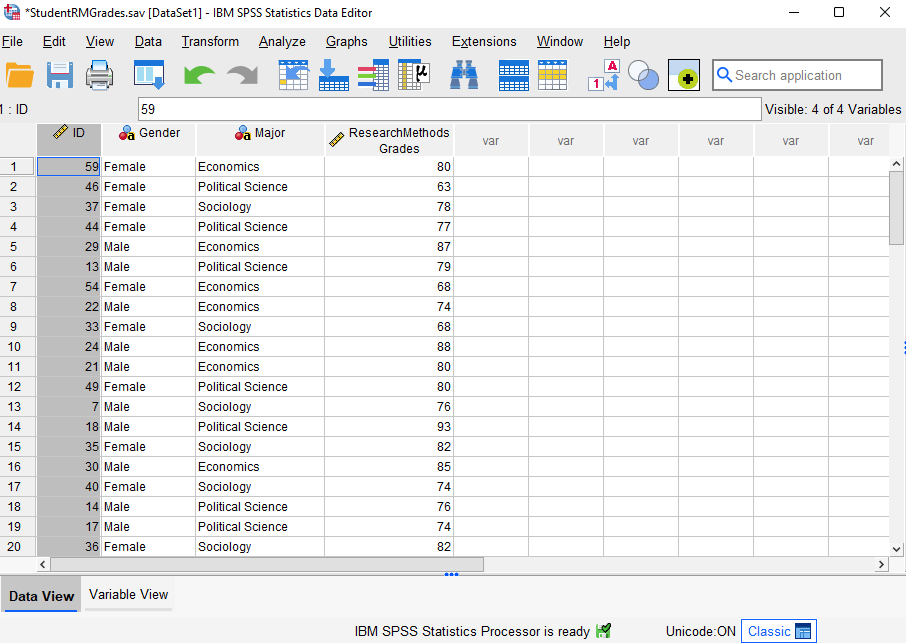Click the Search application field
The height and width of the screenshot is (643, 906).
(x=797, y=75)
